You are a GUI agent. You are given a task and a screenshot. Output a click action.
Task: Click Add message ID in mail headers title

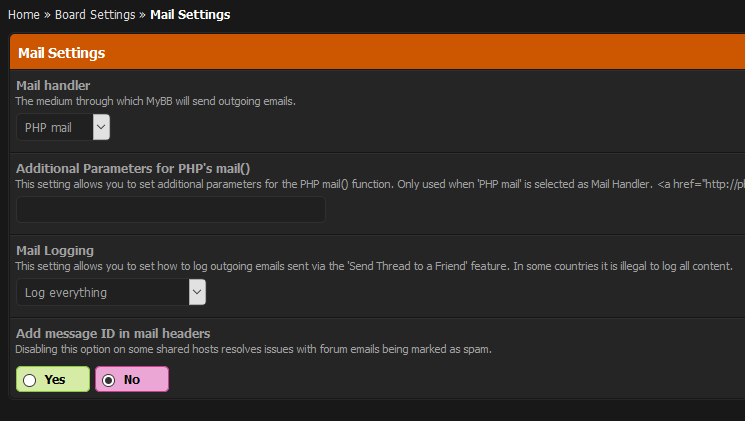(113, 334)
